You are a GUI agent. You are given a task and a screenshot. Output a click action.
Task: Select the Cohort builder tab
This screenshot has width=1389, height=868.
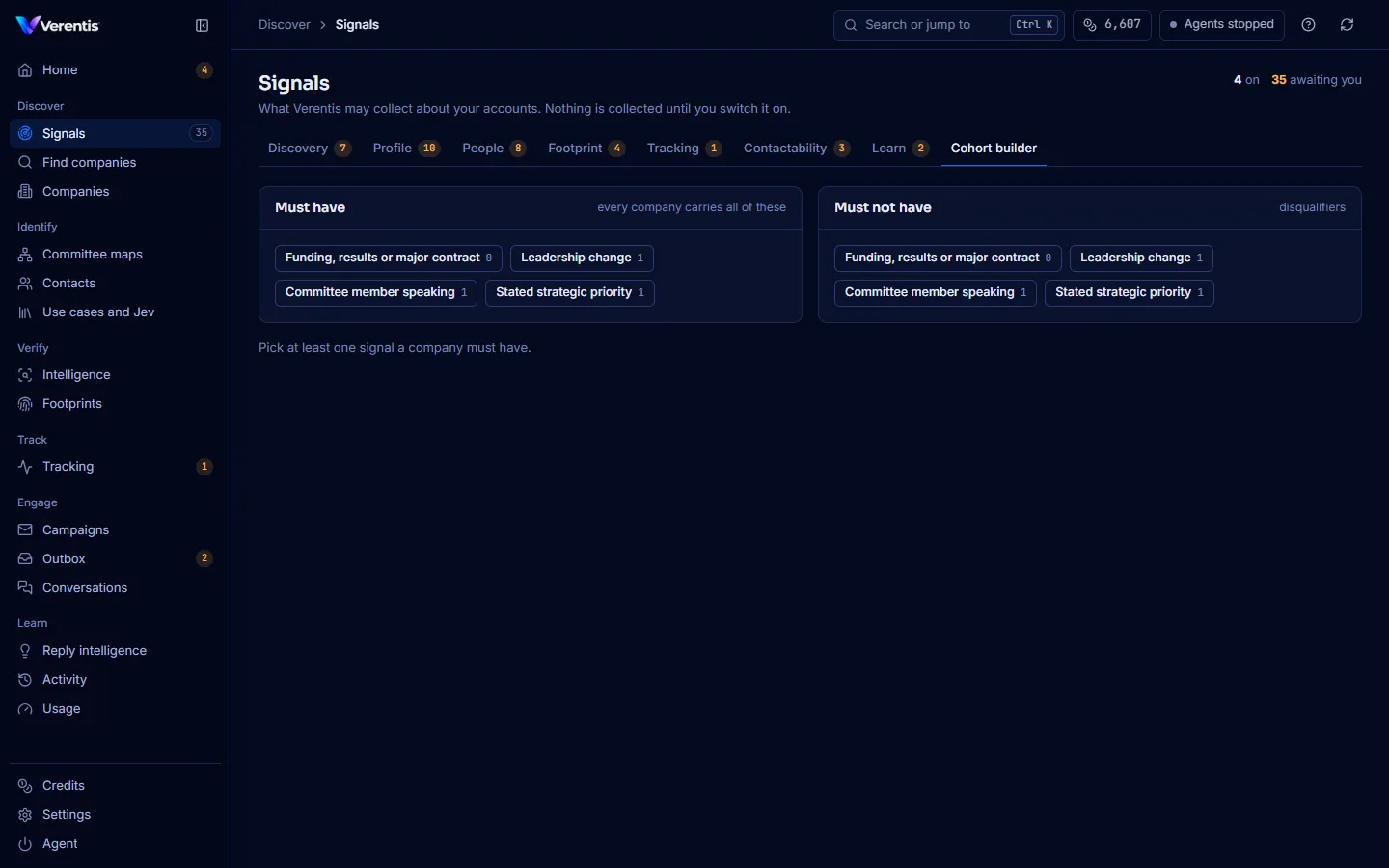[x=994, y=149]
